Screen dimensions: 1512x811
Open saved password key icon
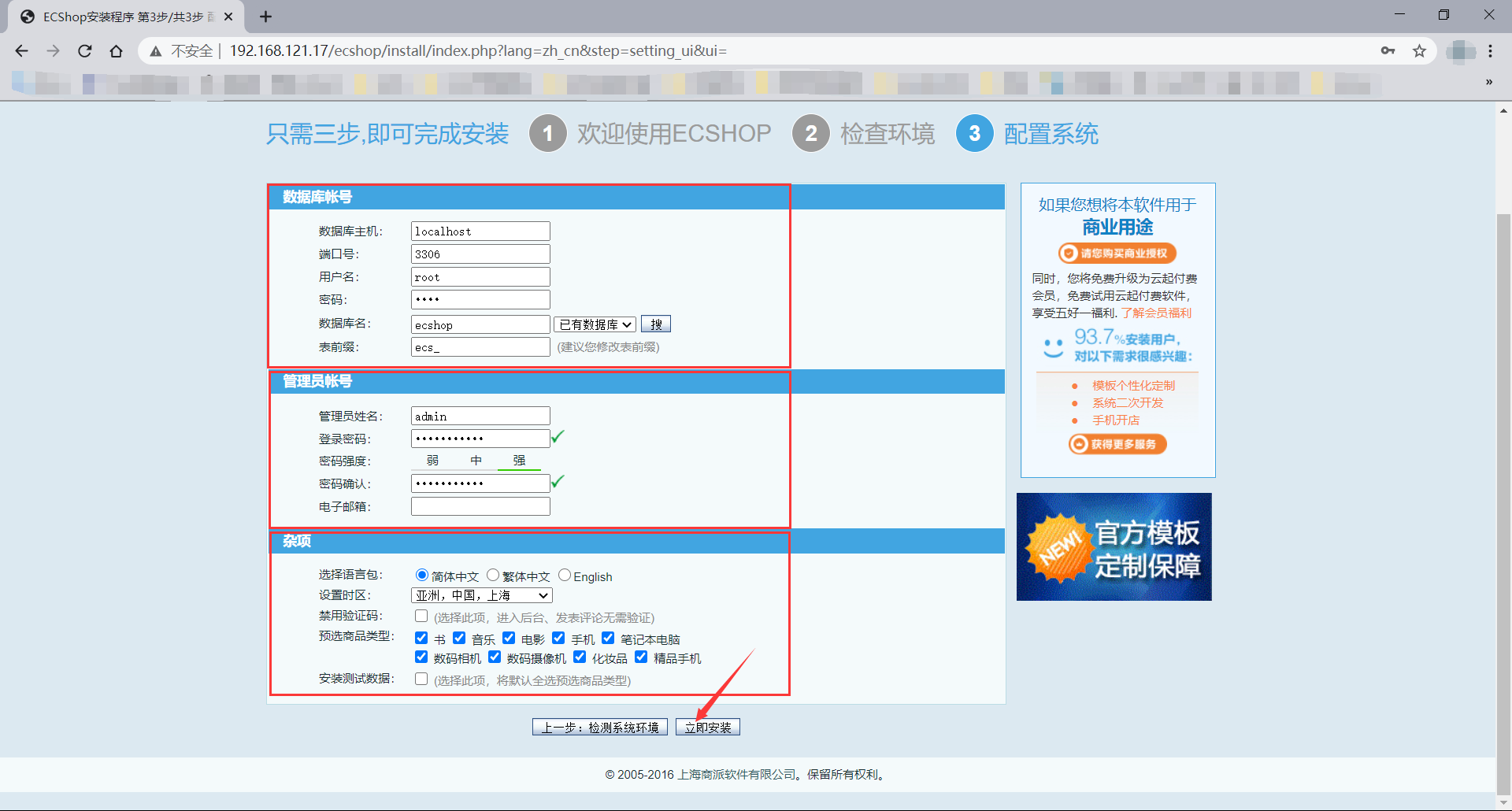1388,51
